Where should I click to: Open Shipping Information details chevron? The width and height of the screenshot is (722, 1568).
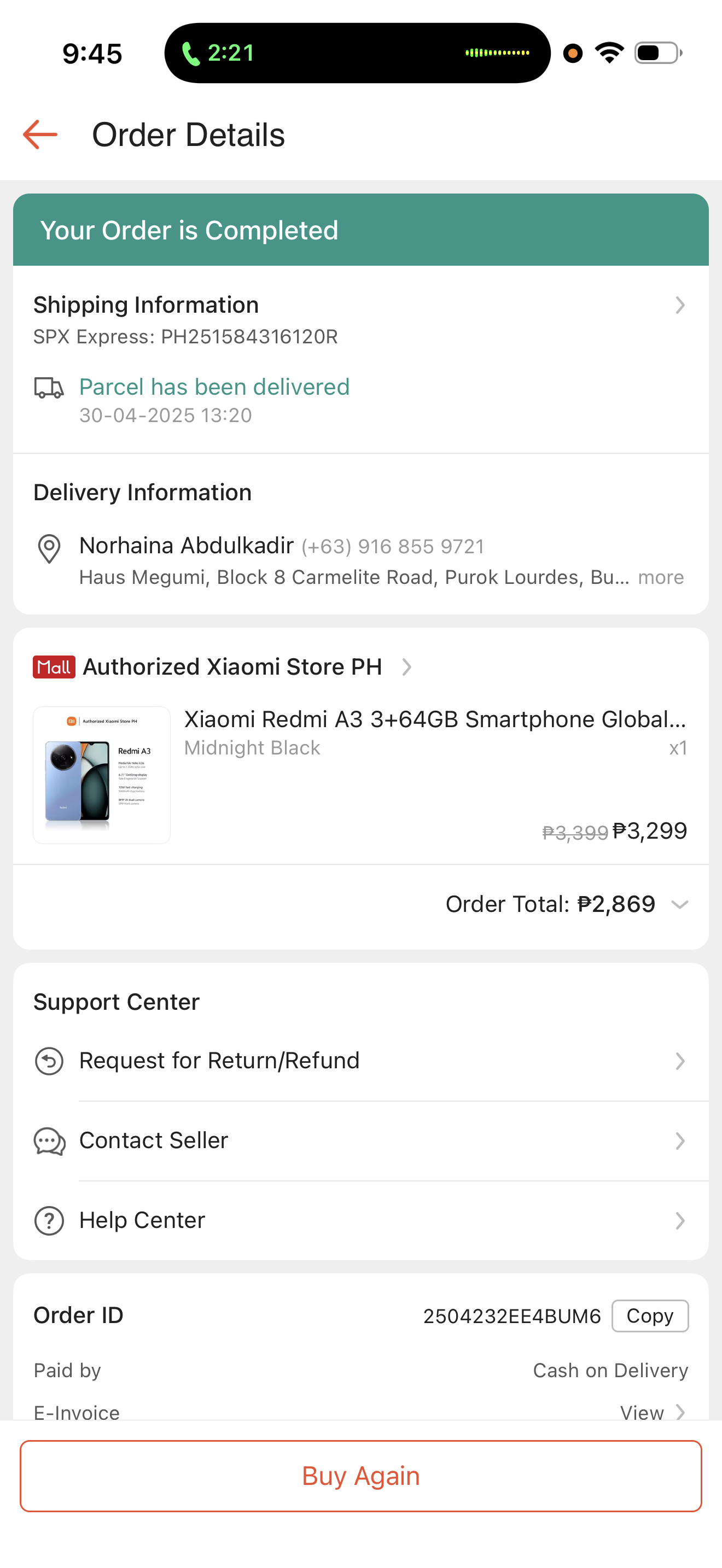(x=679, y=305)
